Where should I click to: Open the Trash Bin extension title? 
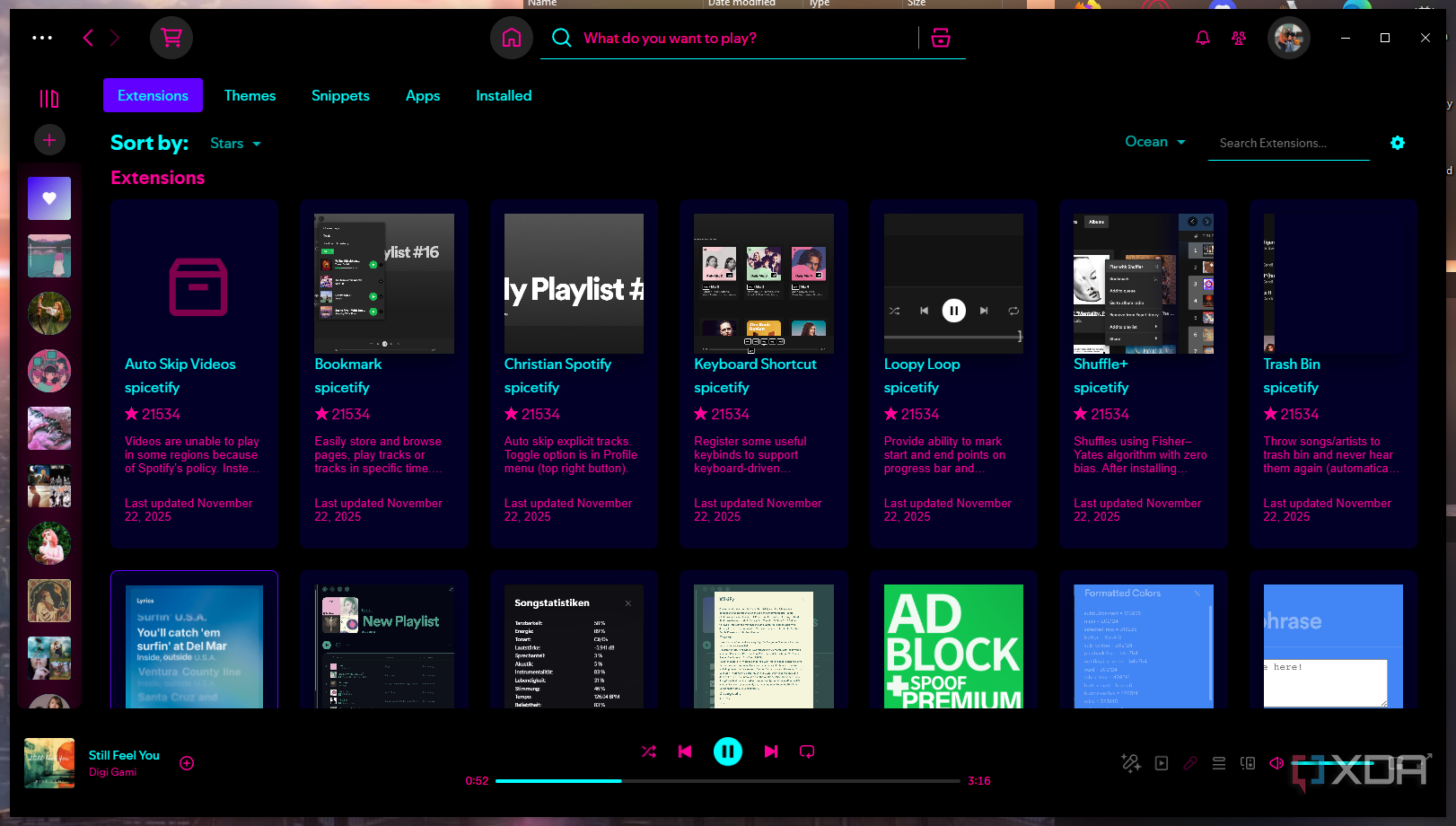tap(1292, 364)
